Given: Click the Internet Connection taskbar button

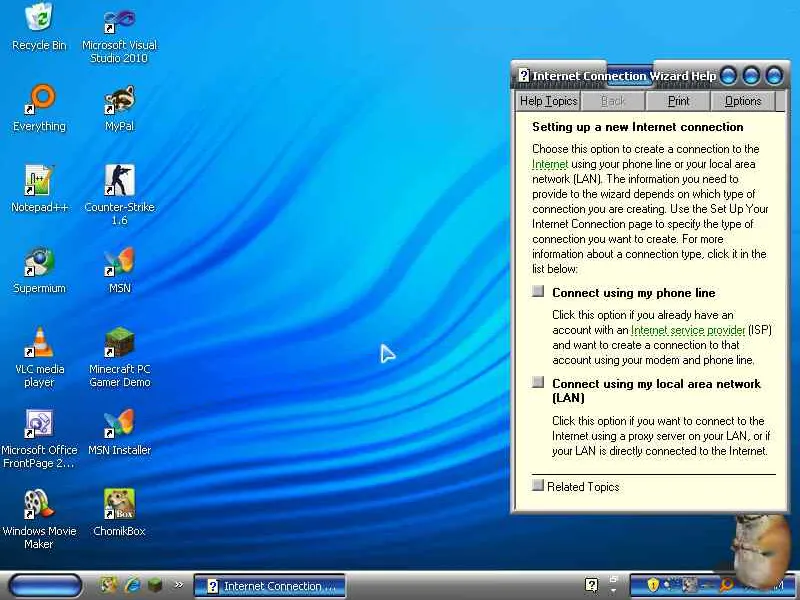Looking at the screenshot, I should pyautogui.click(x=270, y=586).
